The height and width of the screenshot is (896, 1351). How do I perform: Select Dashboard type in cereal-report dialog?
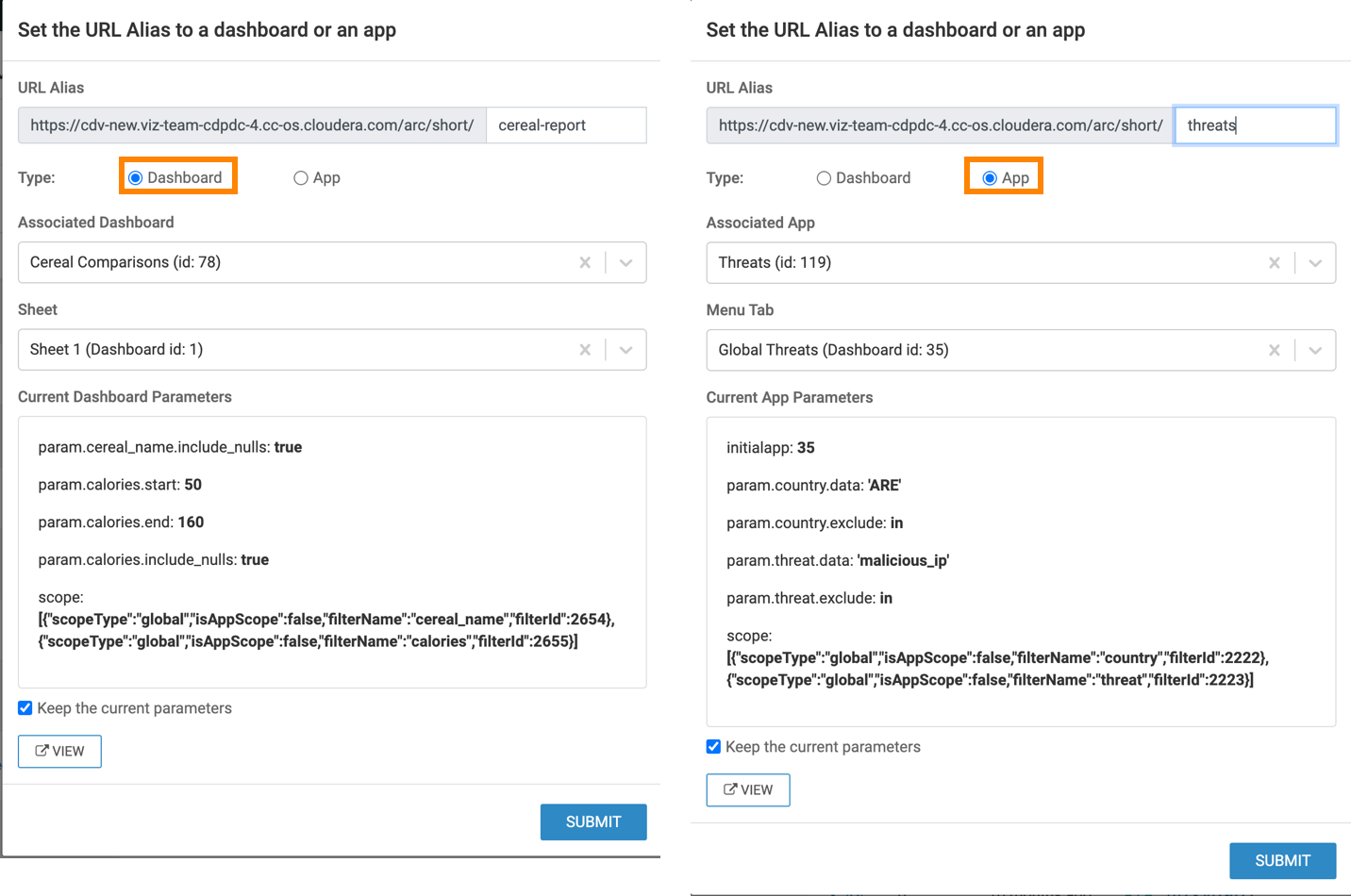coord(136,178)
